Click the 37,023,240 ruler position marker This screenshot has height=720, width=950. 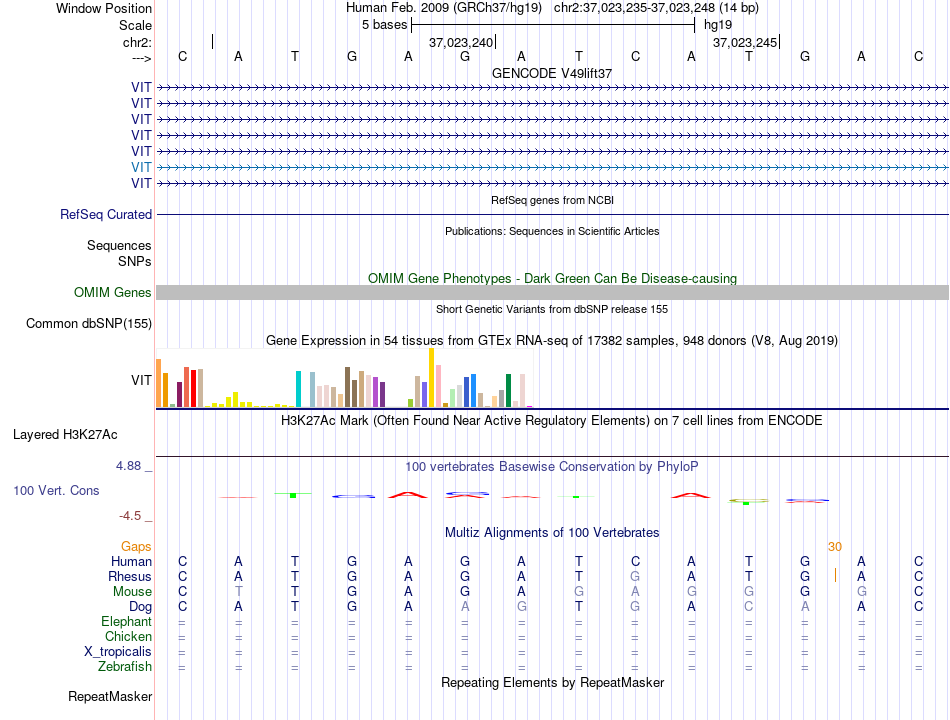click(462, 42)
